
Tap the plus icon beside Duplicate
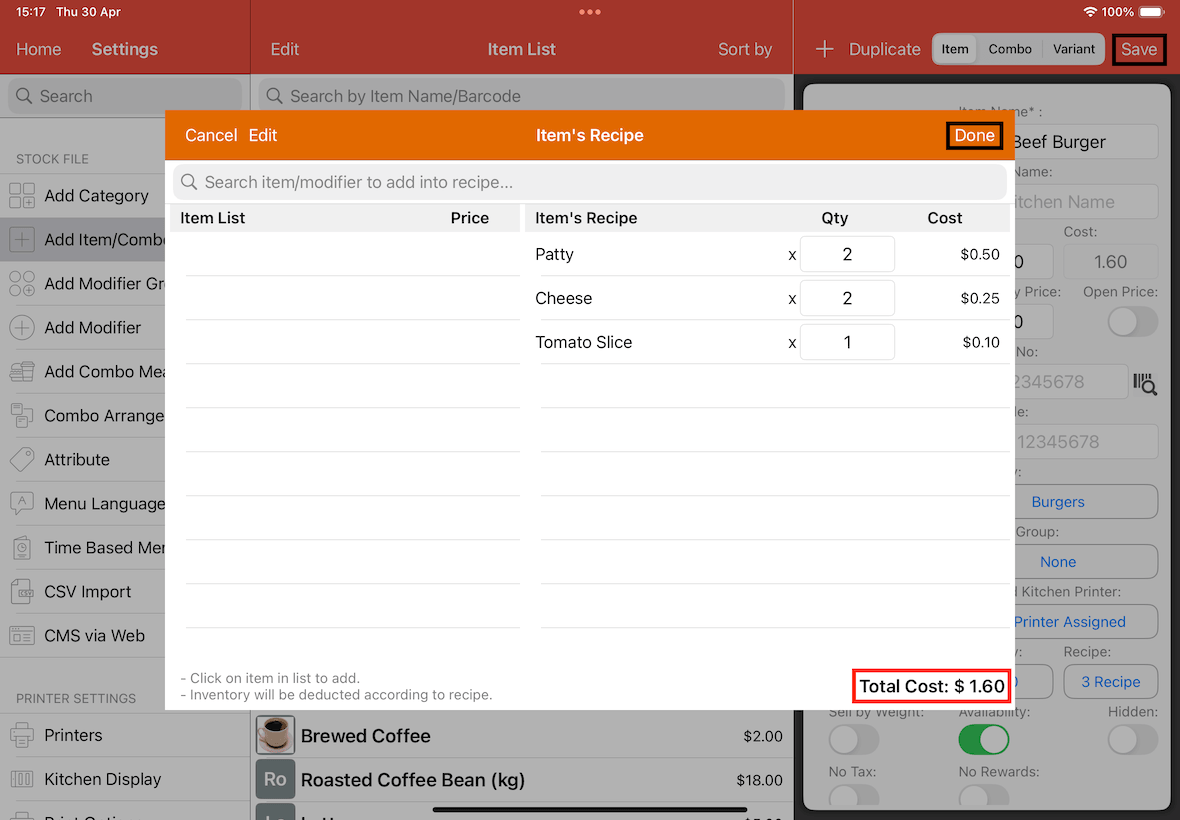825,50
